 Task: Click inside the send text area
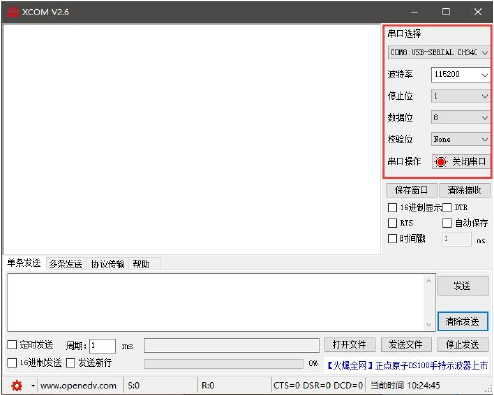click(x=216, y=302)
